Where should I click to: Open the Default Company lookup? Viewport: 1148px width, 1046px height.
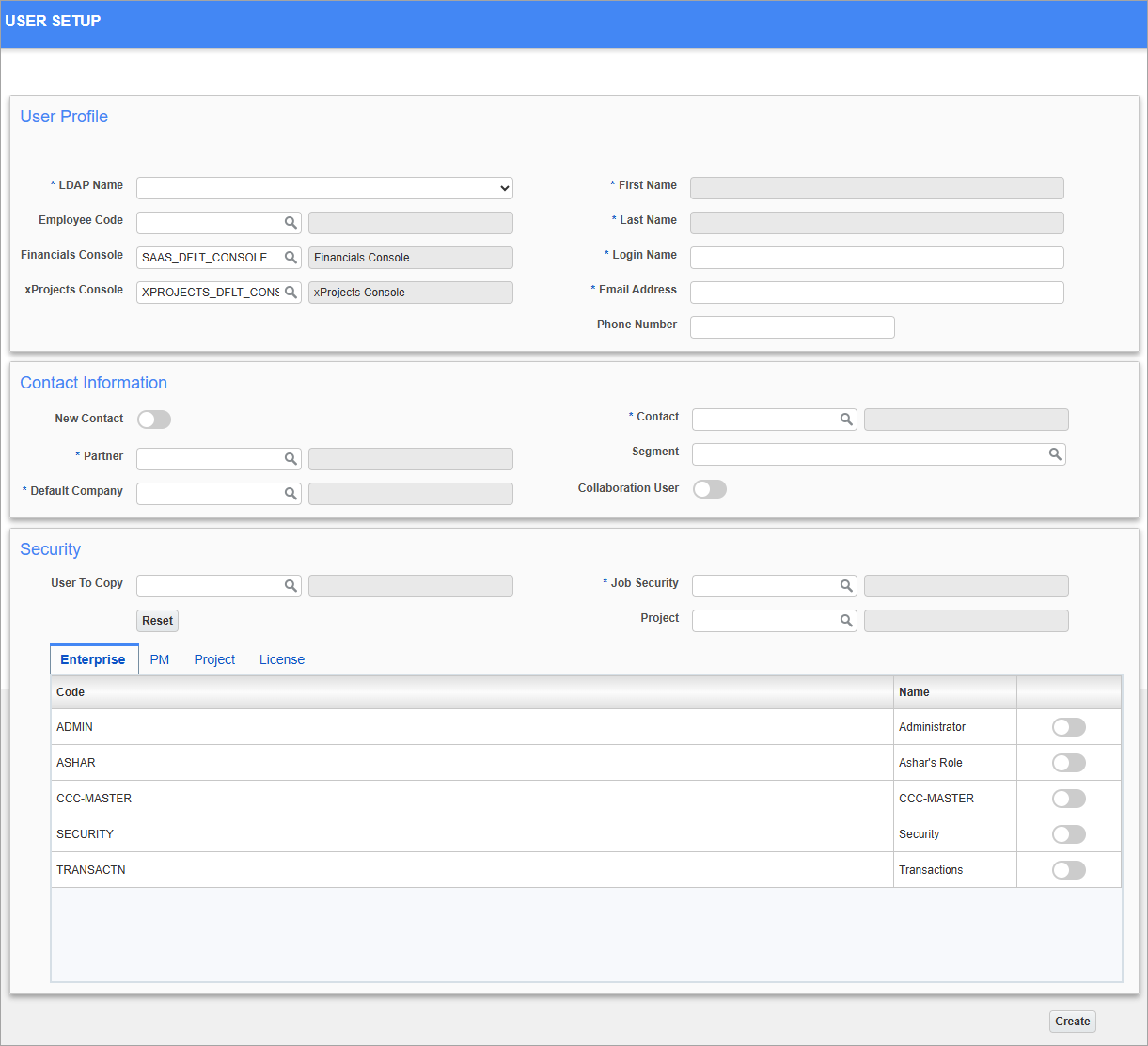tap(291, 493)
